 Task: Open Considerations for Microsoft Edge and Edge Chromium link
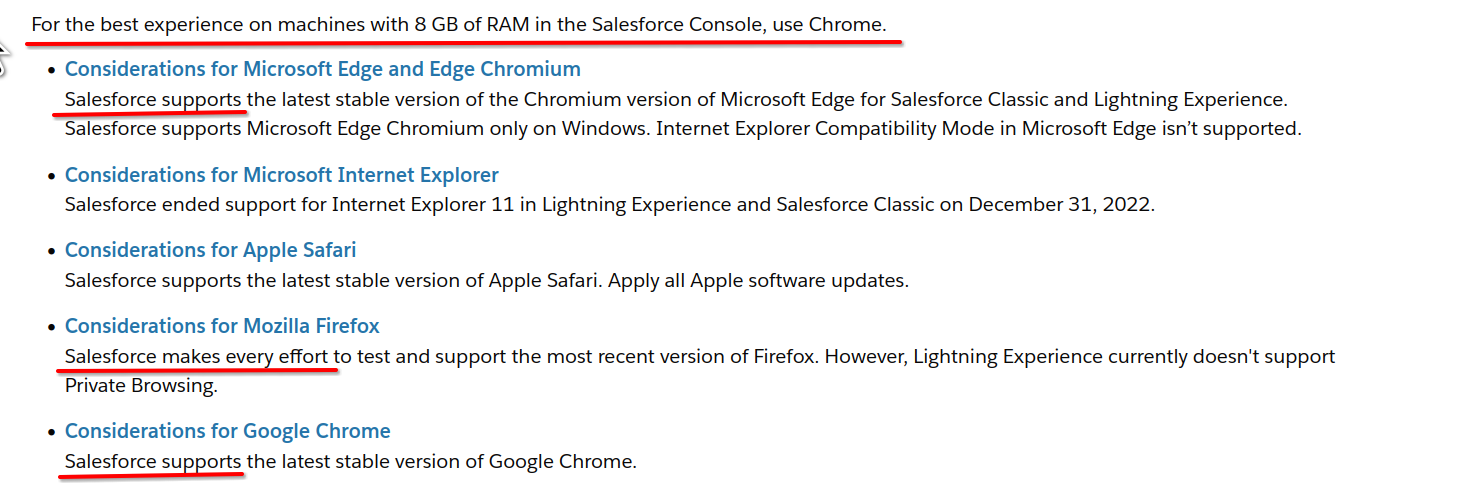[323, 69]
